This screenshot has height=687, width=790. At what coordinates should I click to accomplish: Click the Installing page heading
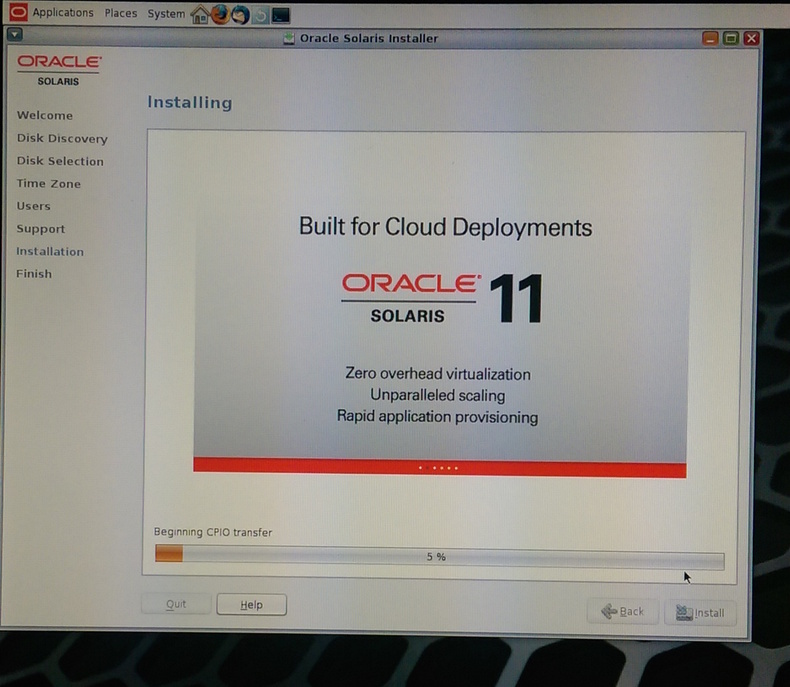point(189,102)
